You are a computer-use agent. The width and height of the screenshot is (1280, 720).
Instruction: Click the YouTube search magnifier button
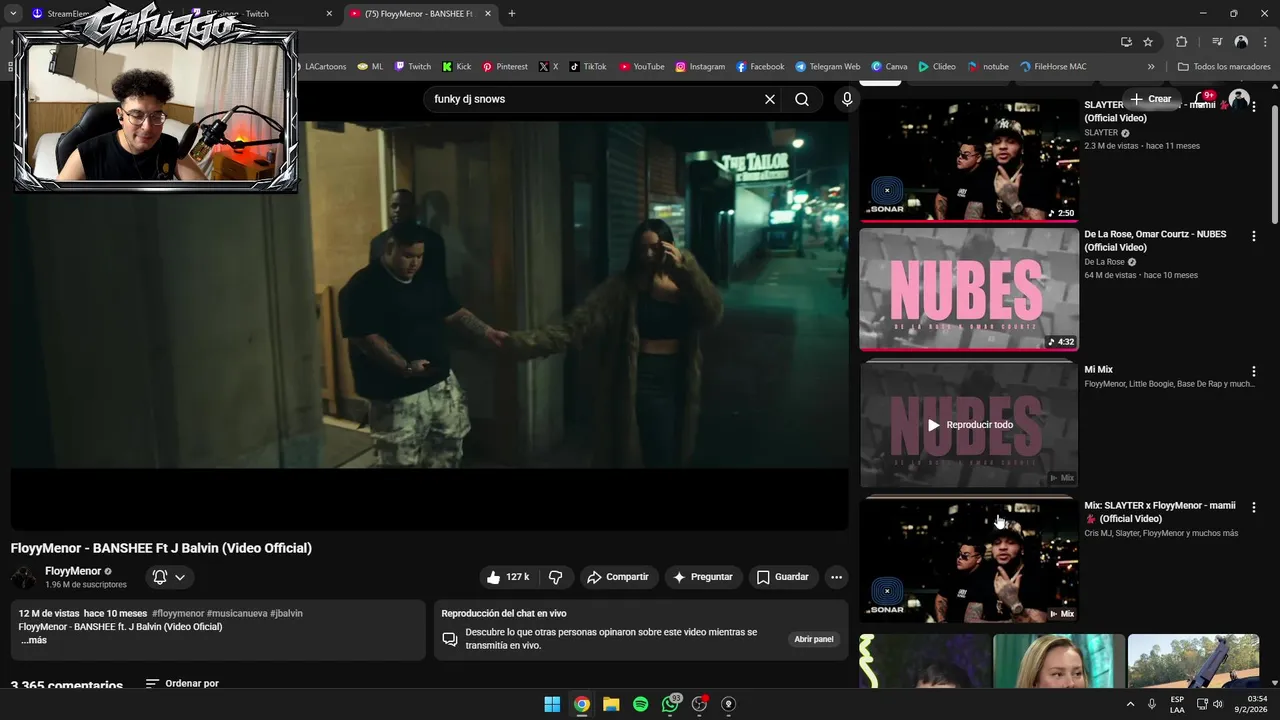(802, 99)
